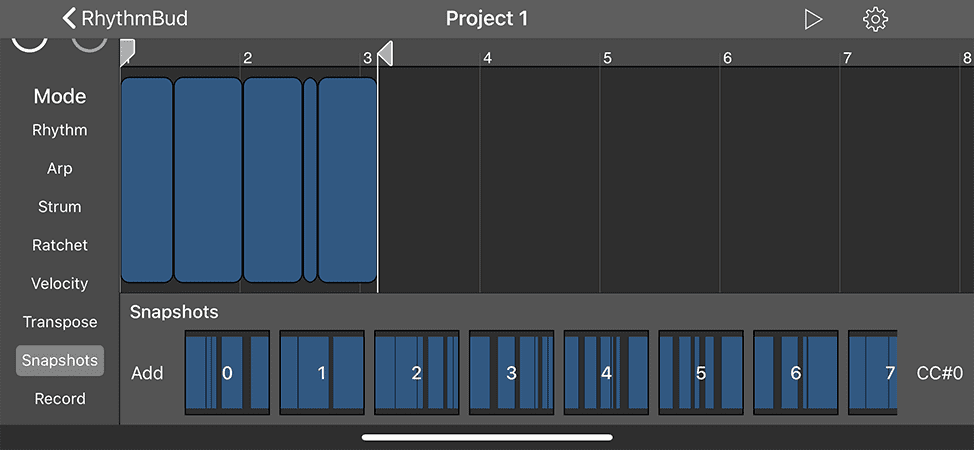Select the loop end flag marker
The width and height of the screenshot is (974, 450).
(x=385, y=53)
